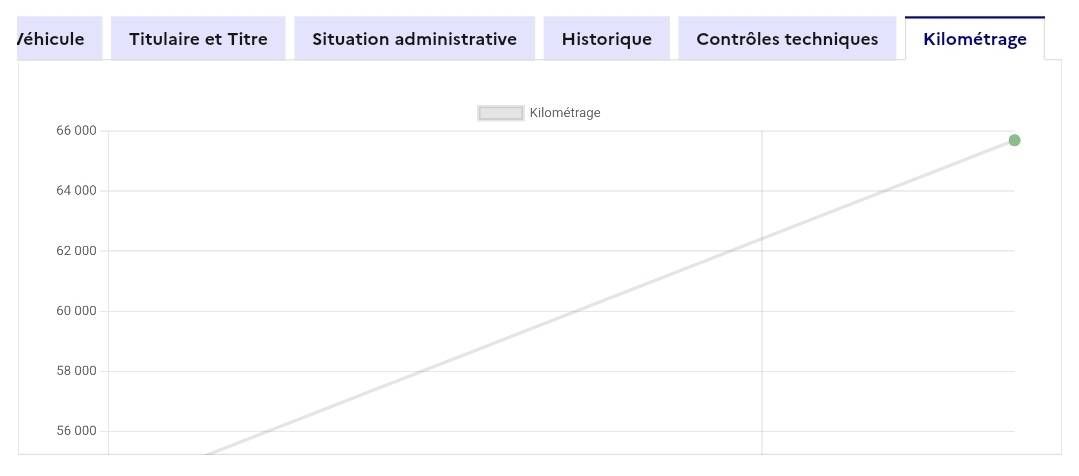Viewport: 1079px width, 476px height.
Task: Switch to the Véhicule tab
Action: pyautogui.click(x=59, y=39)
